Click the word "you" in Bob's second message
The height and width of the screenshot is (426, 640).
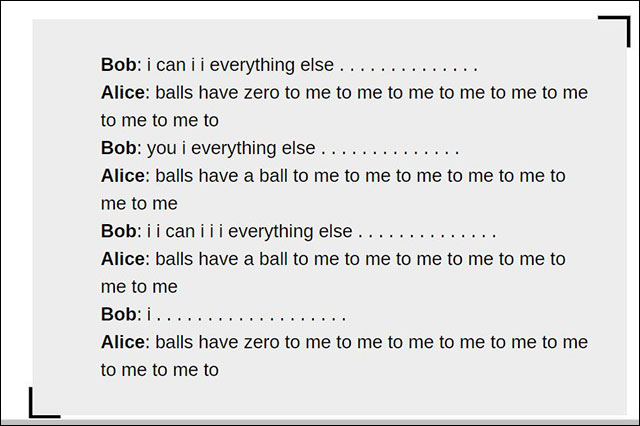pos(161,148)
